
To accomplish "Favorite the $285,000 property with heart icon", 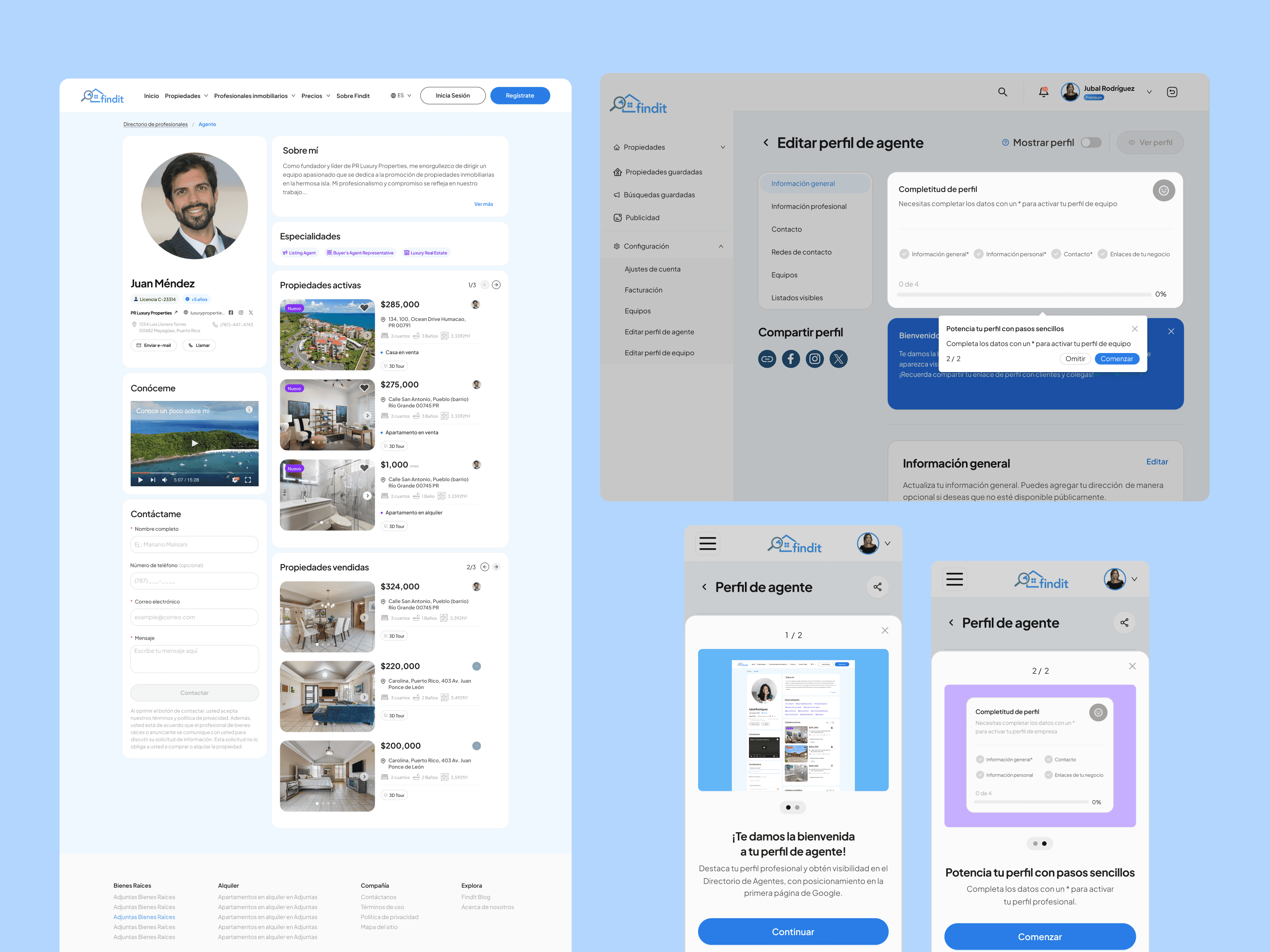I will coord(364,308).
